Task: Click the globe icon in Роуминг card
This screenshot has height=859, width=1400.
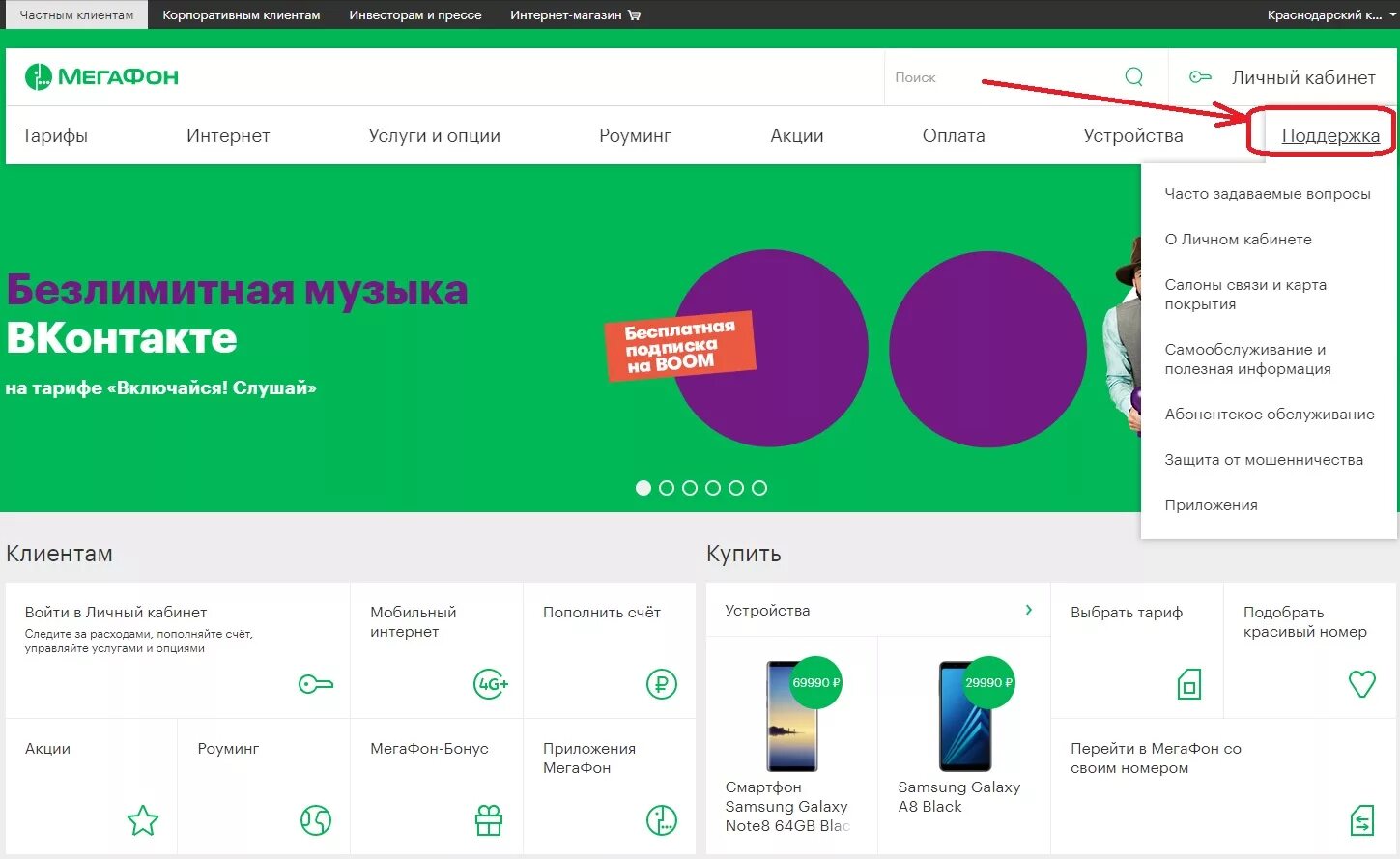Action: click(316, 820)
